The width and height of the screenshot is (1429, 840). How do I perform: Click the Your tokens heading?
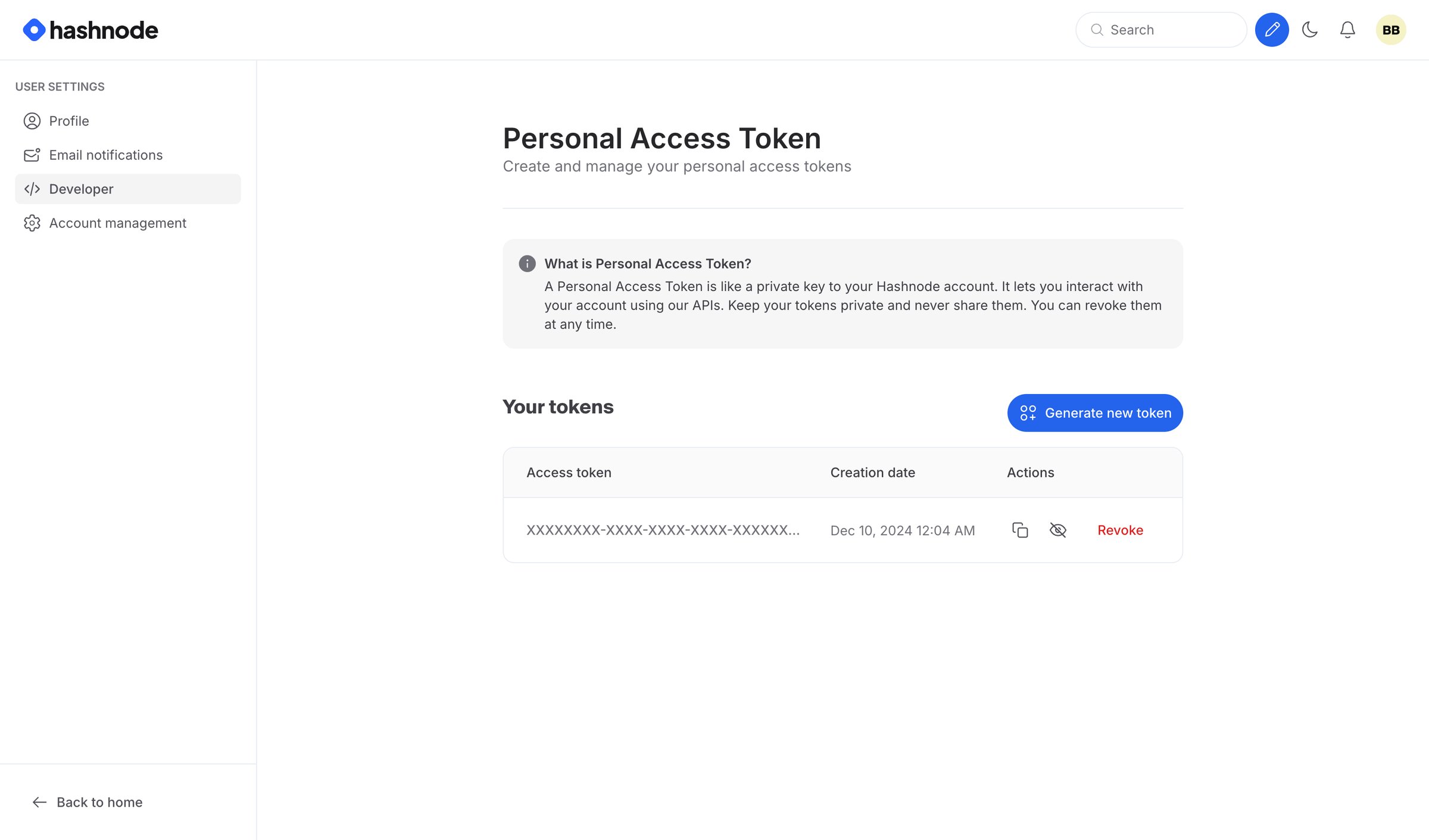point(558,407)
